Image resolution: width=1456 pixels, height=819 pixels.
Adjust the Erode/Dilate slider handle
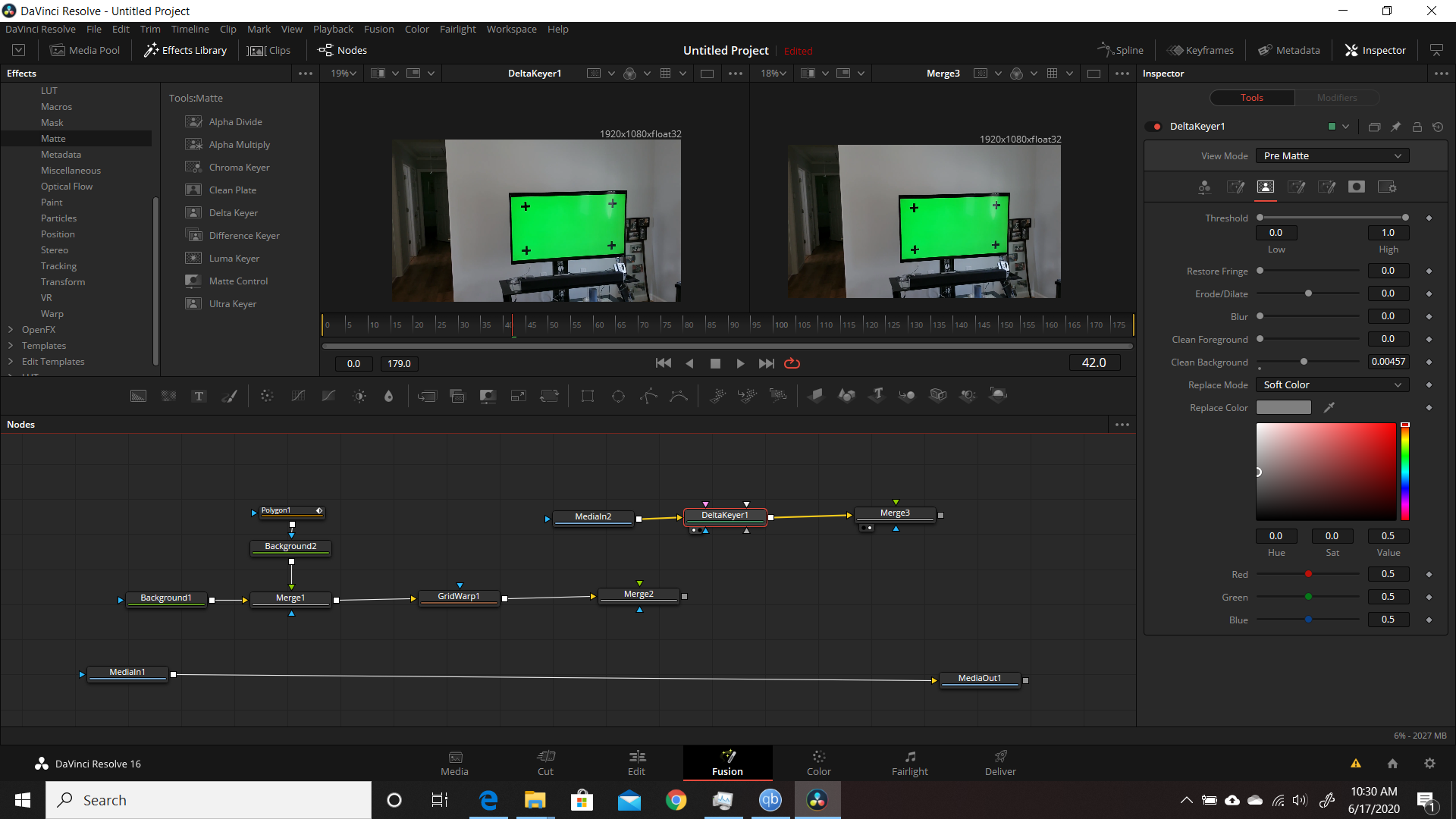click(x=1308, y=293)
